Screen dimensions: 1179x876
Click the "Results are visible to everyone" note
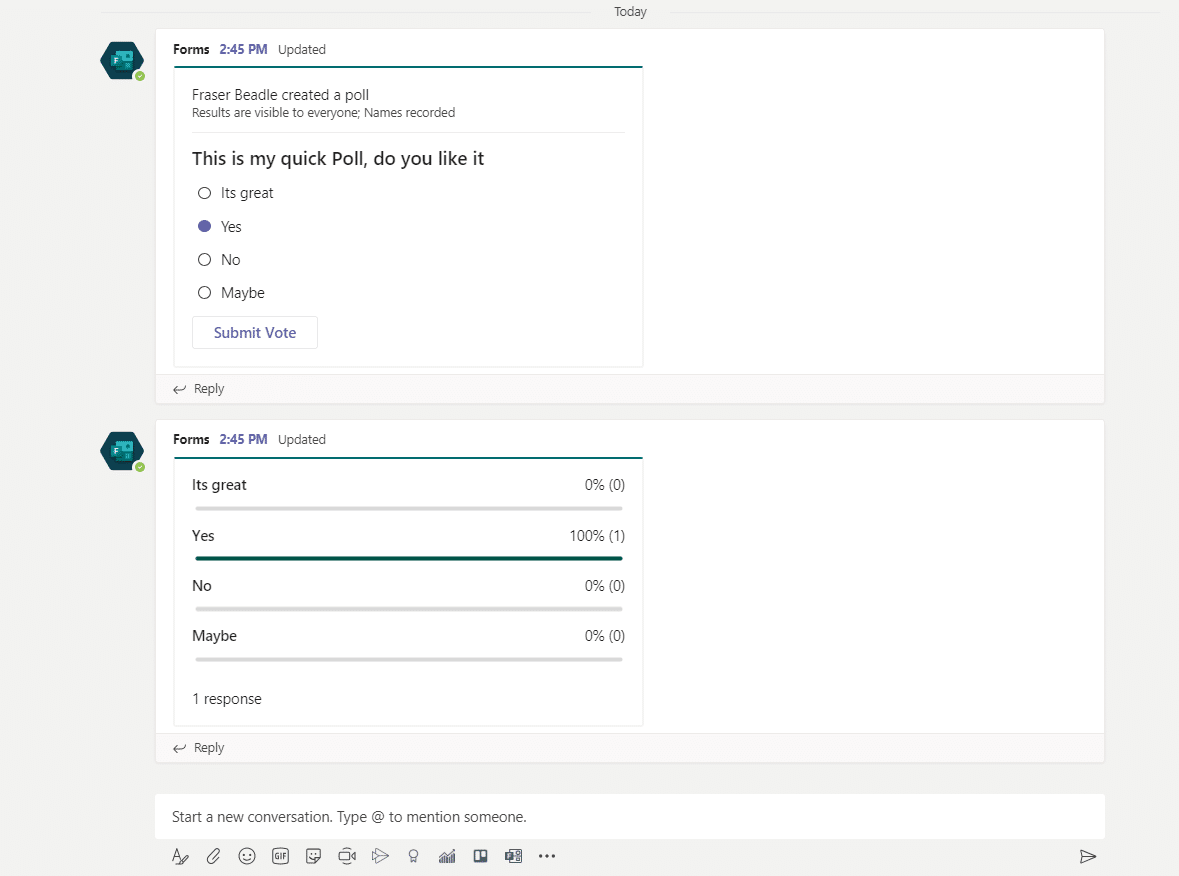pos(323,113)
